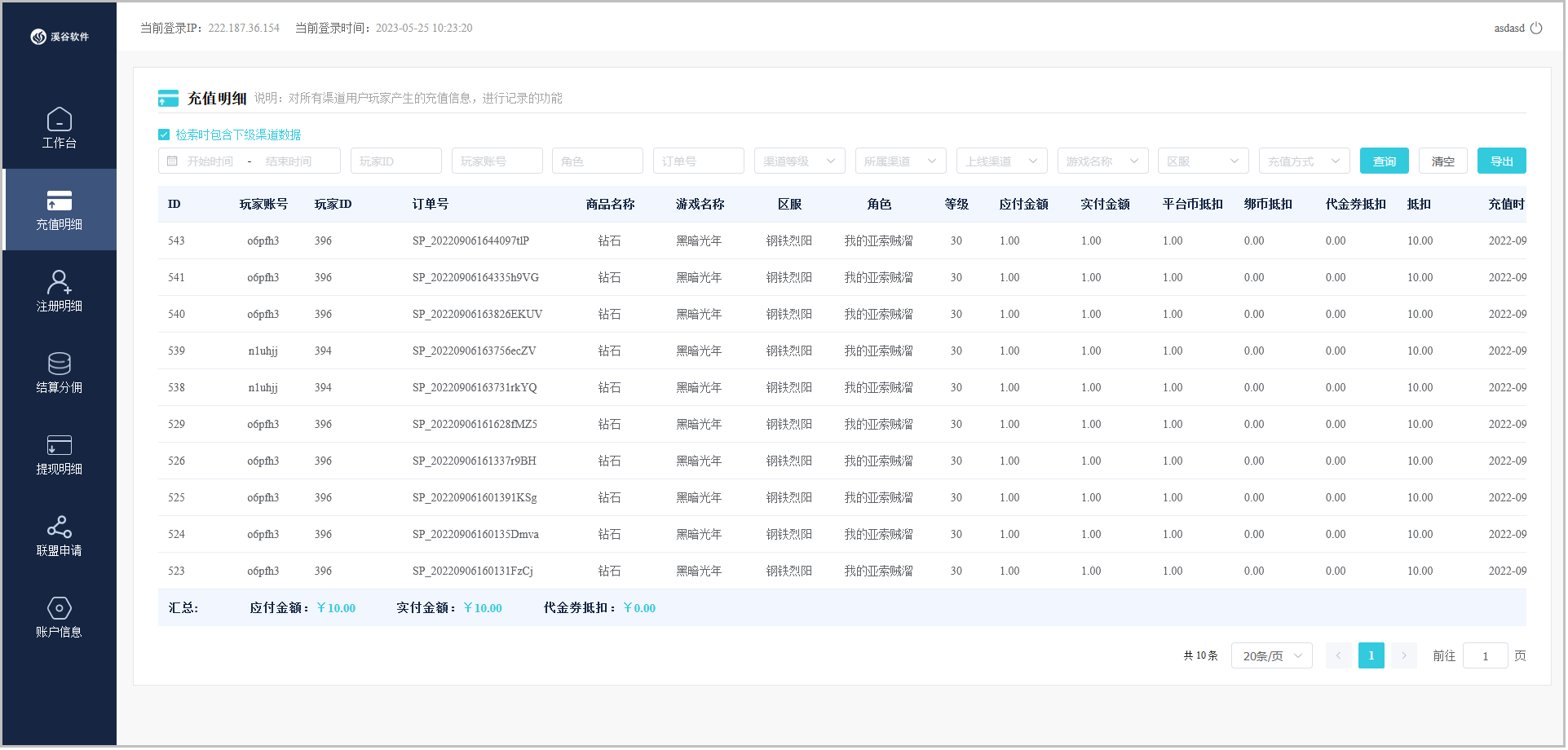
Task: Click login time 2023-05-25 10:23:20
Action: 424,29
